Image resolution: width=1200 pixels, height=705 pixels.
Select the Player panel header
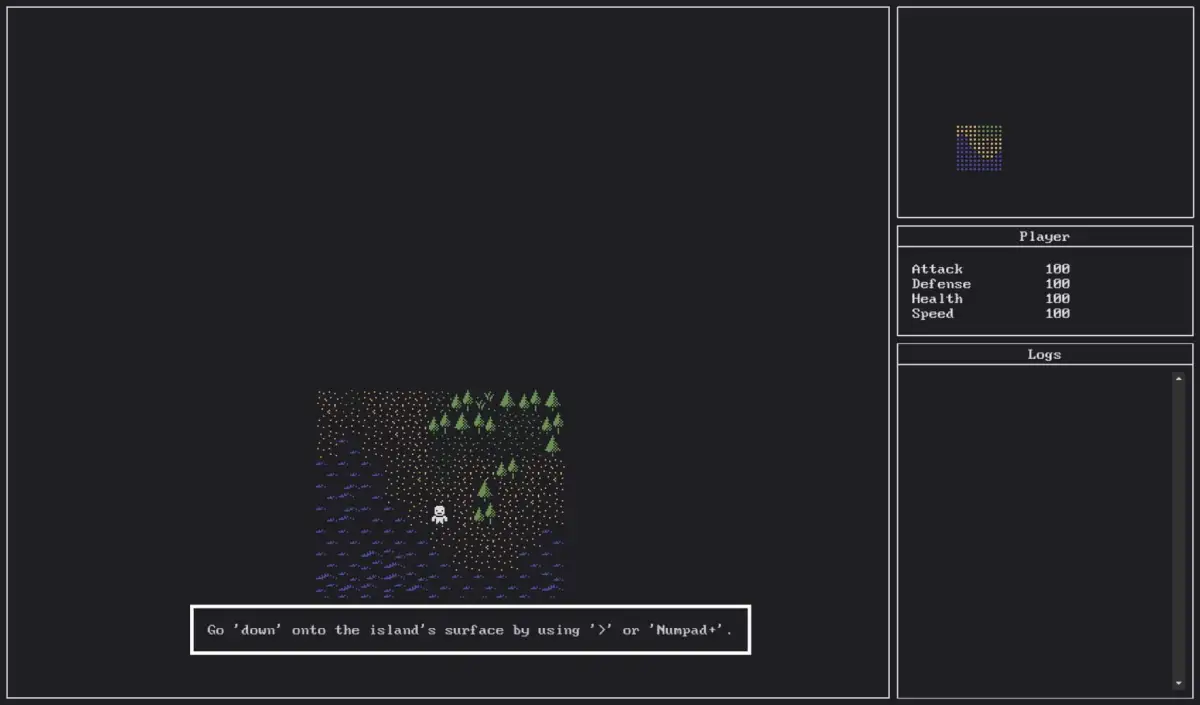1044,237
